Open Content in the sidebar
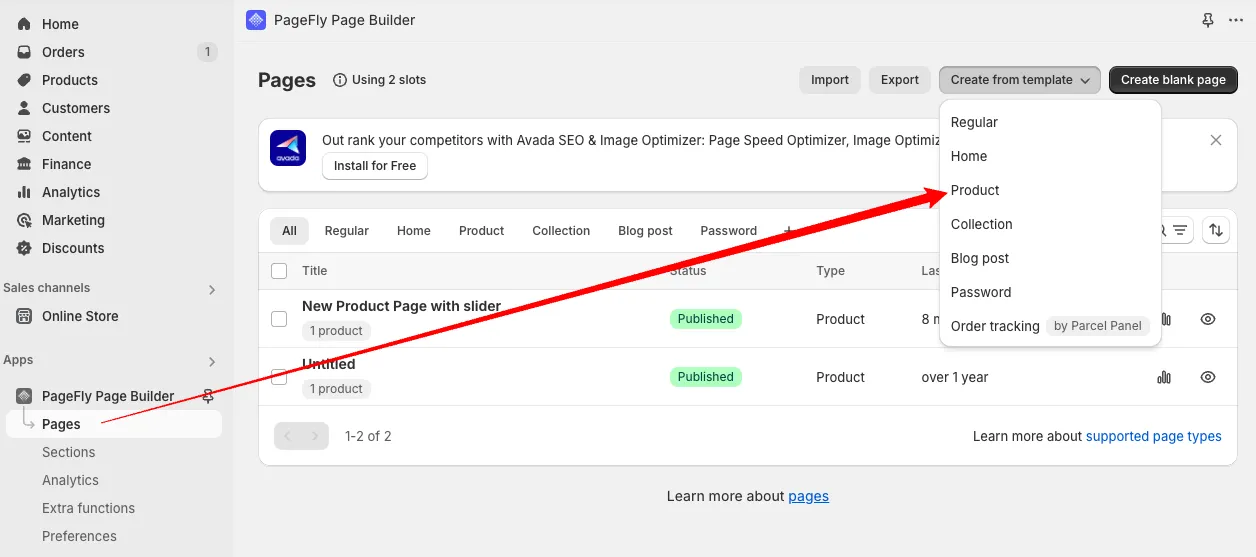 coord(67,136)
